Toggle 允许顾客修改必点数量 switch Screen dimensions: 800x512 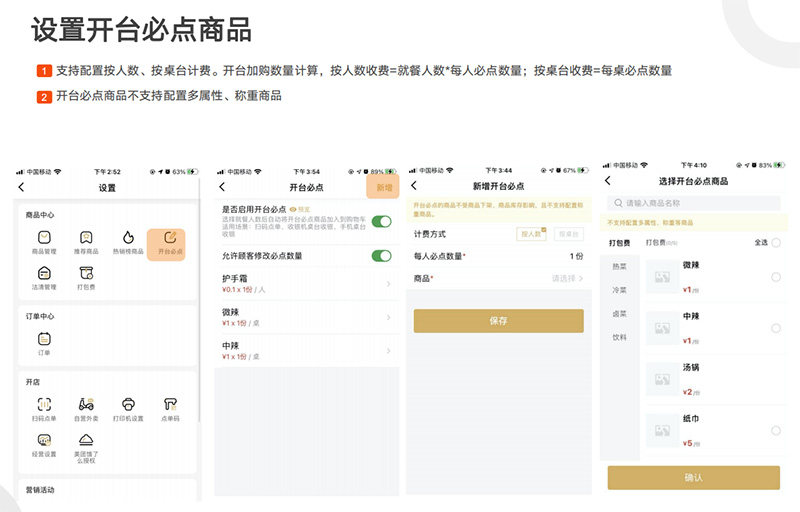click(381, 256)
